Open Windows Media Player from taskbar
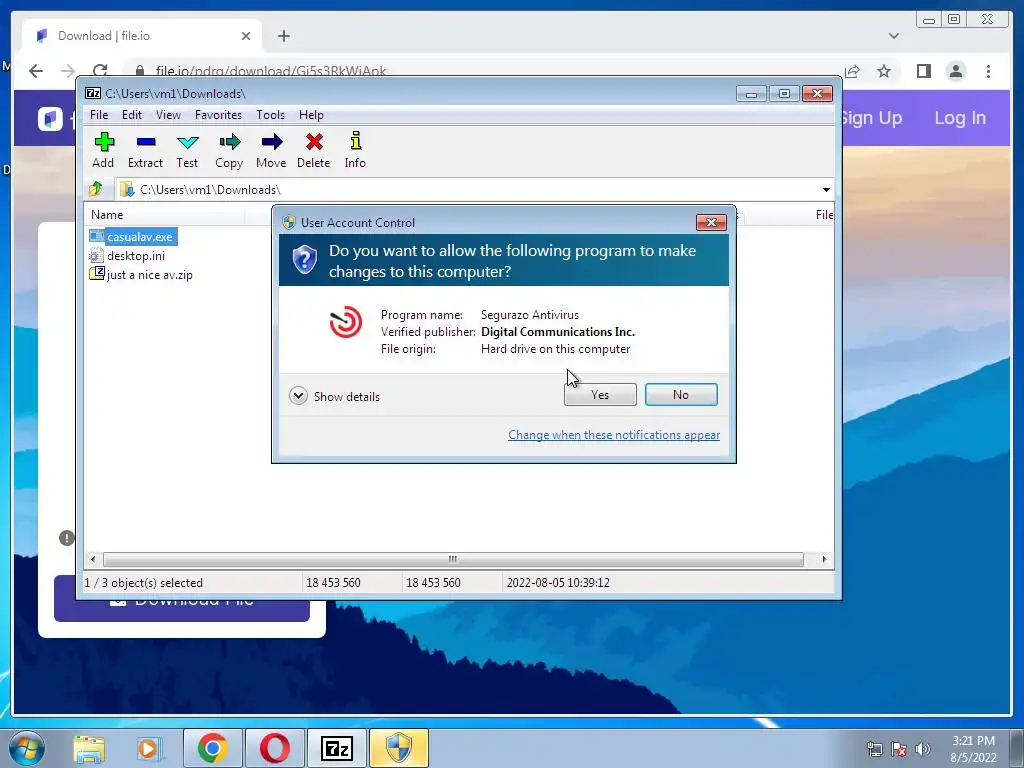Viewport: 1024px width, 768px height. coord(148,748)
